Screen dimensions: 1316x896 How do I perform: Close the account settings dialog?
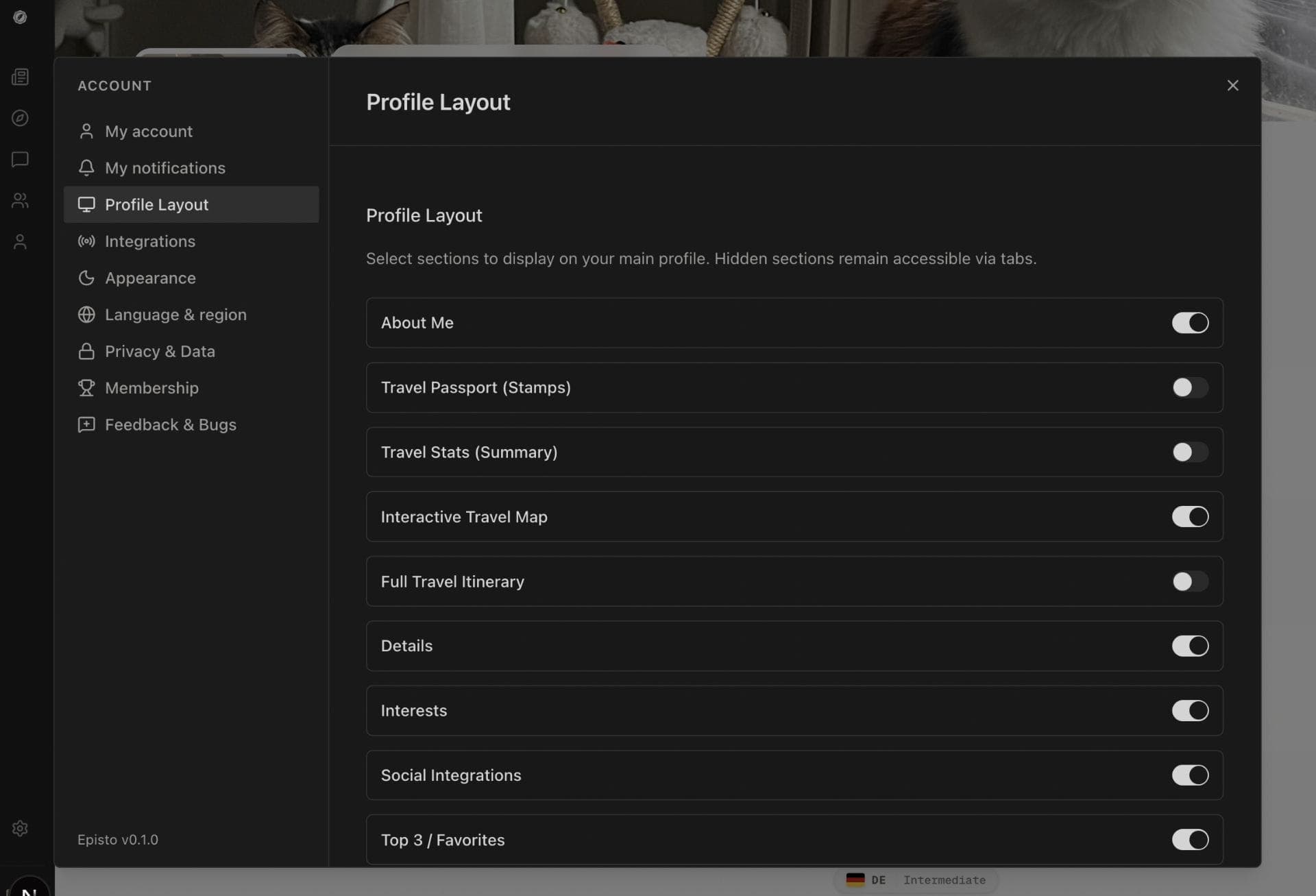(1232, 86)
